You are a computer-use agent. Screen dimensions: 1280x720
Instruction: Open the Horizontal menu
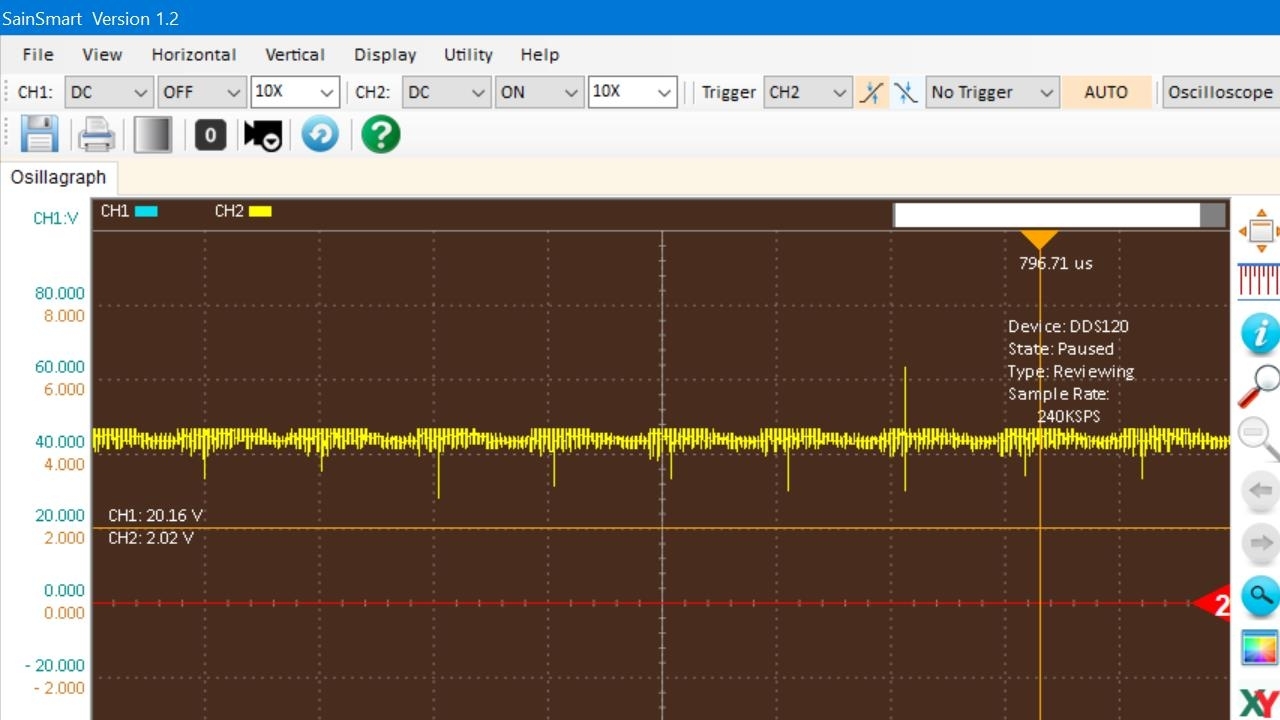(x=193, y=55)
